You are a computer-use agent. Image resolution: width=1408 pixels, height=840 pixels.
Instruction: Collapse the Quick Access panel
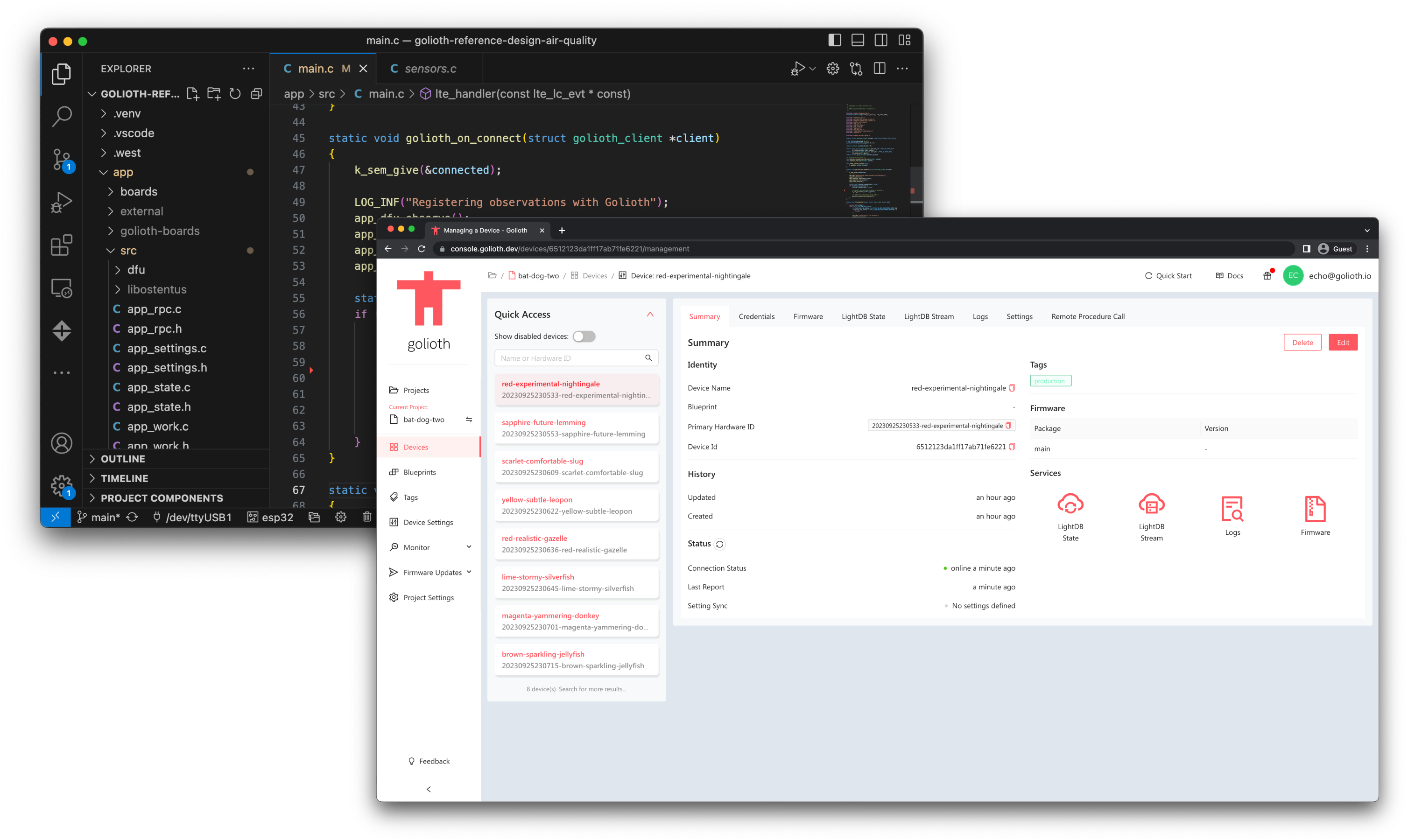650,314
